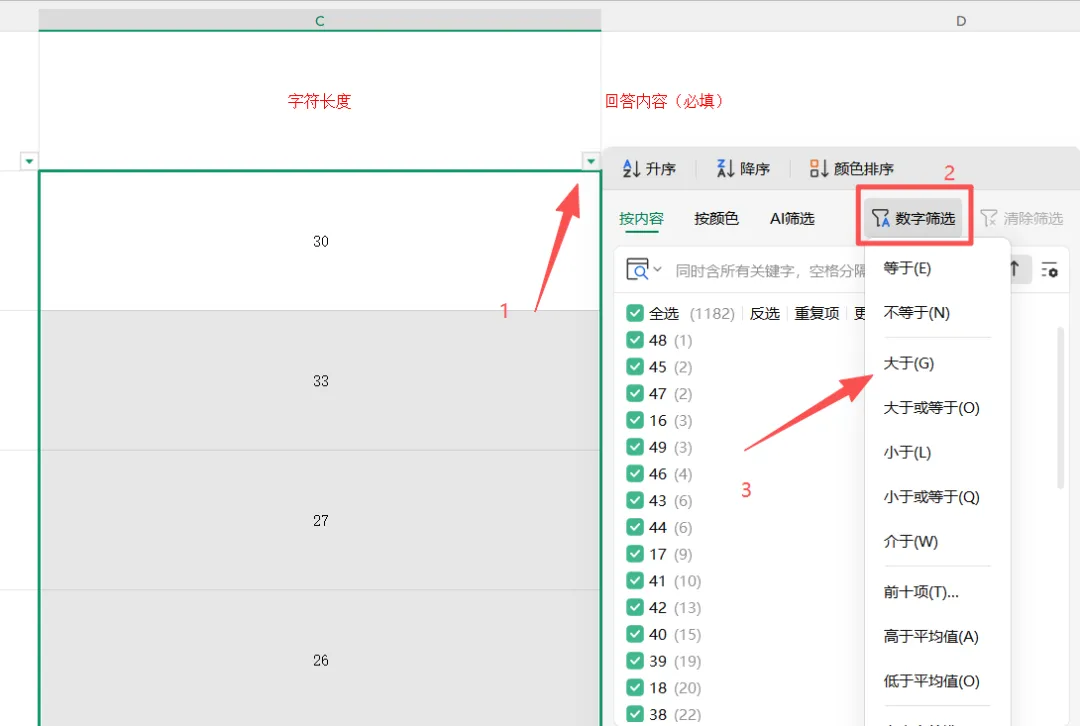The width and height of the screenshot is (1080, 726).
Task: Uncheck the value 48 checkbox
Action: tap(635, 340)
